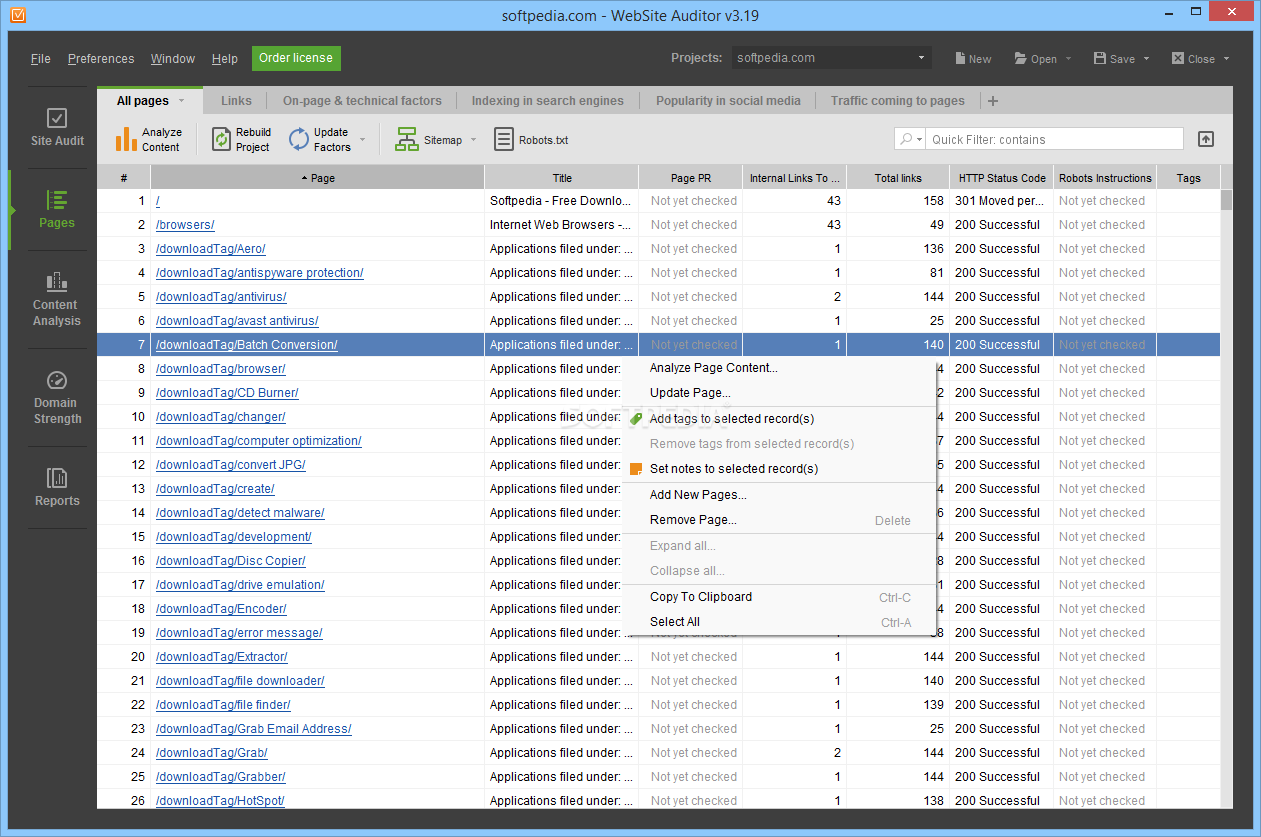Screen dimensions: 1261x837
Task: Open the Robots.txt tool
Action: [x=531, y=140]
